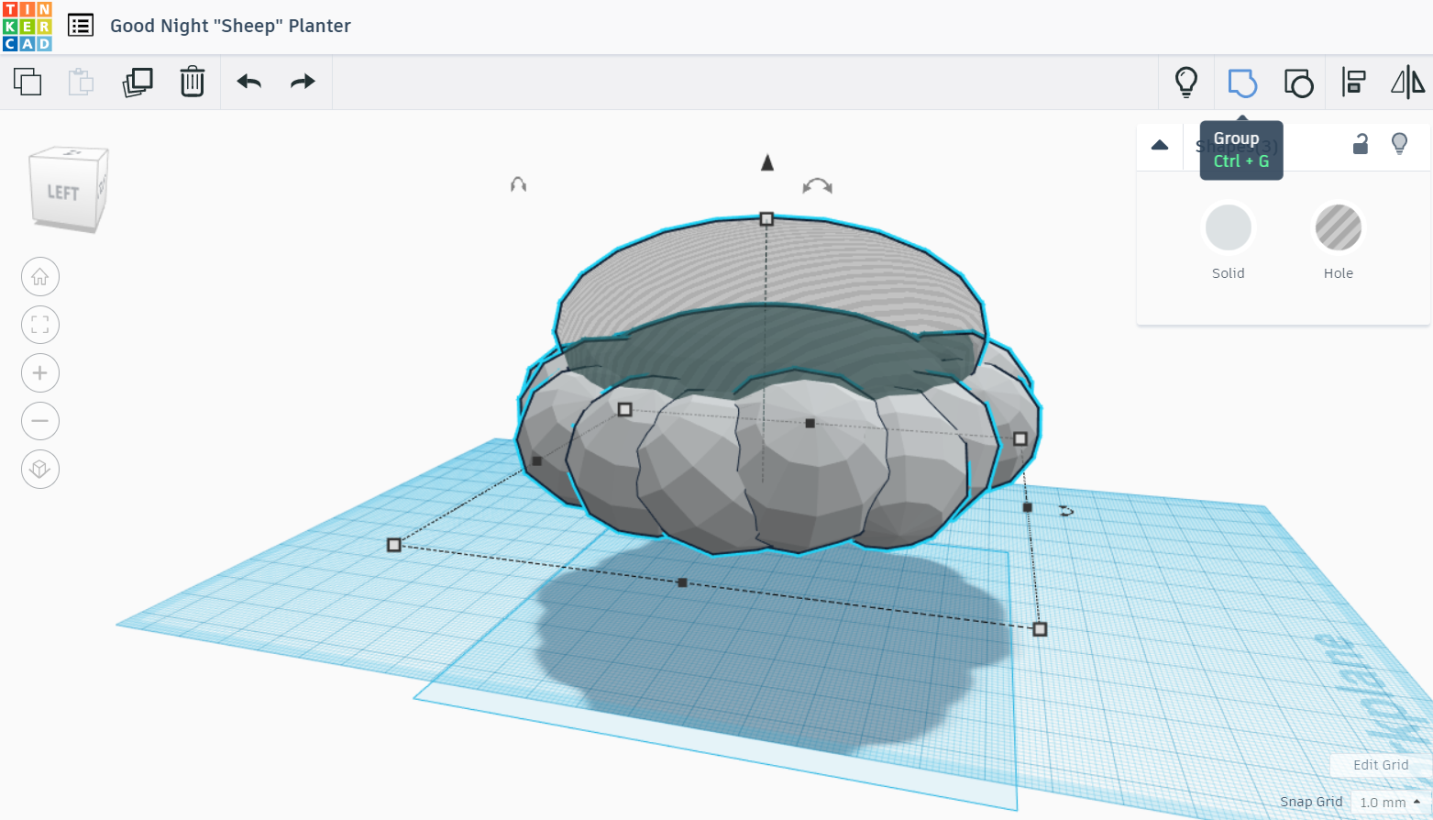The height and width of the screenshot is (820, 1433).
Task: Click the Duplicate and repeat icon
Action: (137, 82)
